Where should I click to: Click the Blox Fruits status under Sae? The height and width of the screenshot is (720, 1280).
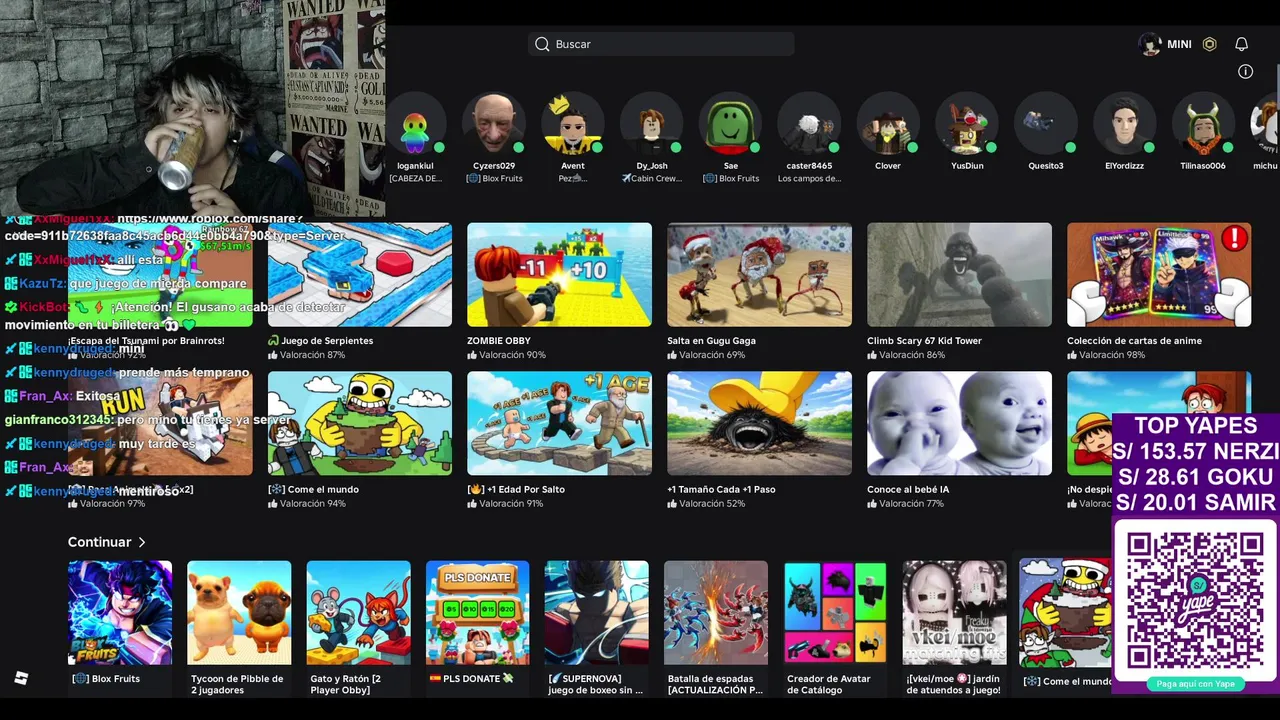coord(730,179)
